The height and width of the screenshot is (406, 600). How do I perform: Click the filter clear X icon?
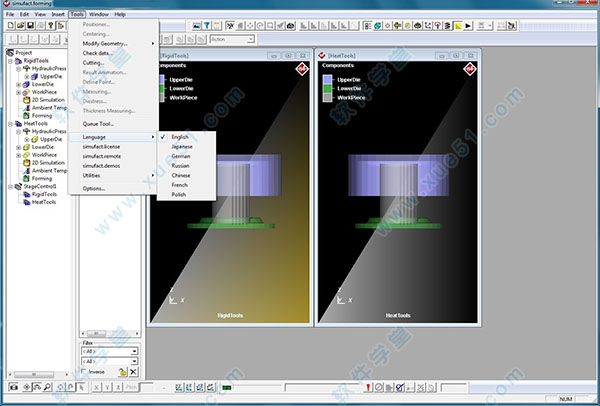pyautogui.click(x=133, y=372)
